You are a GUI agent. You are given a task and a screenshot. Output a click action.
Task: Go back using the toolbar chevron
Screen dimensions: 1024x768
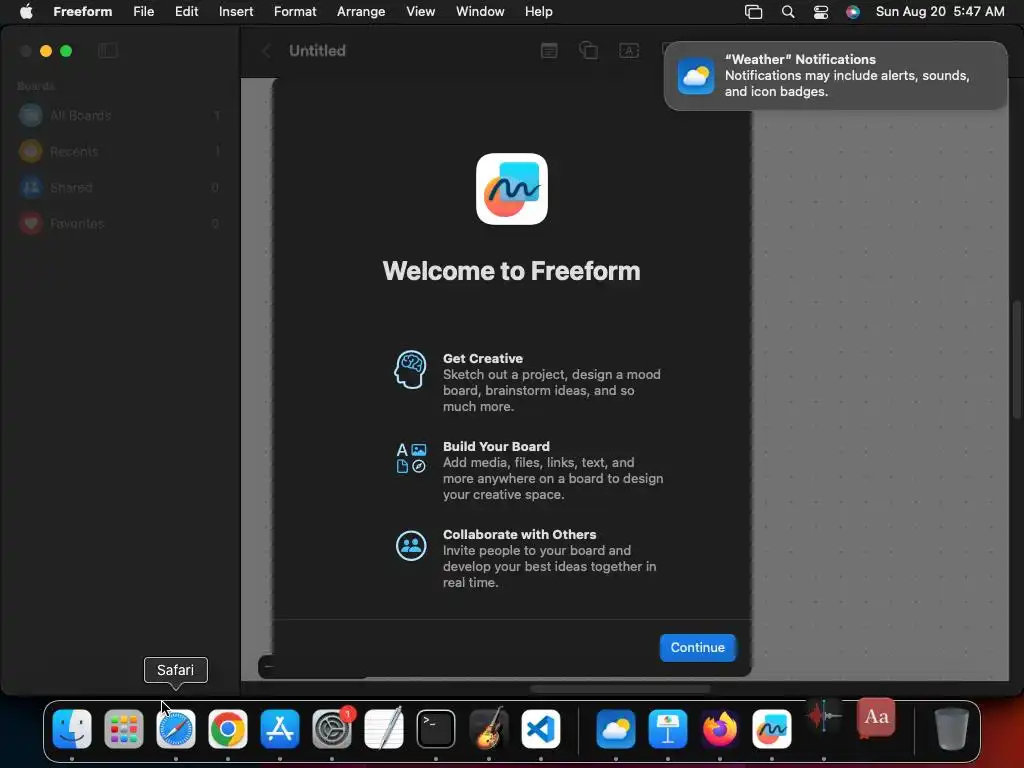[266, 50]
